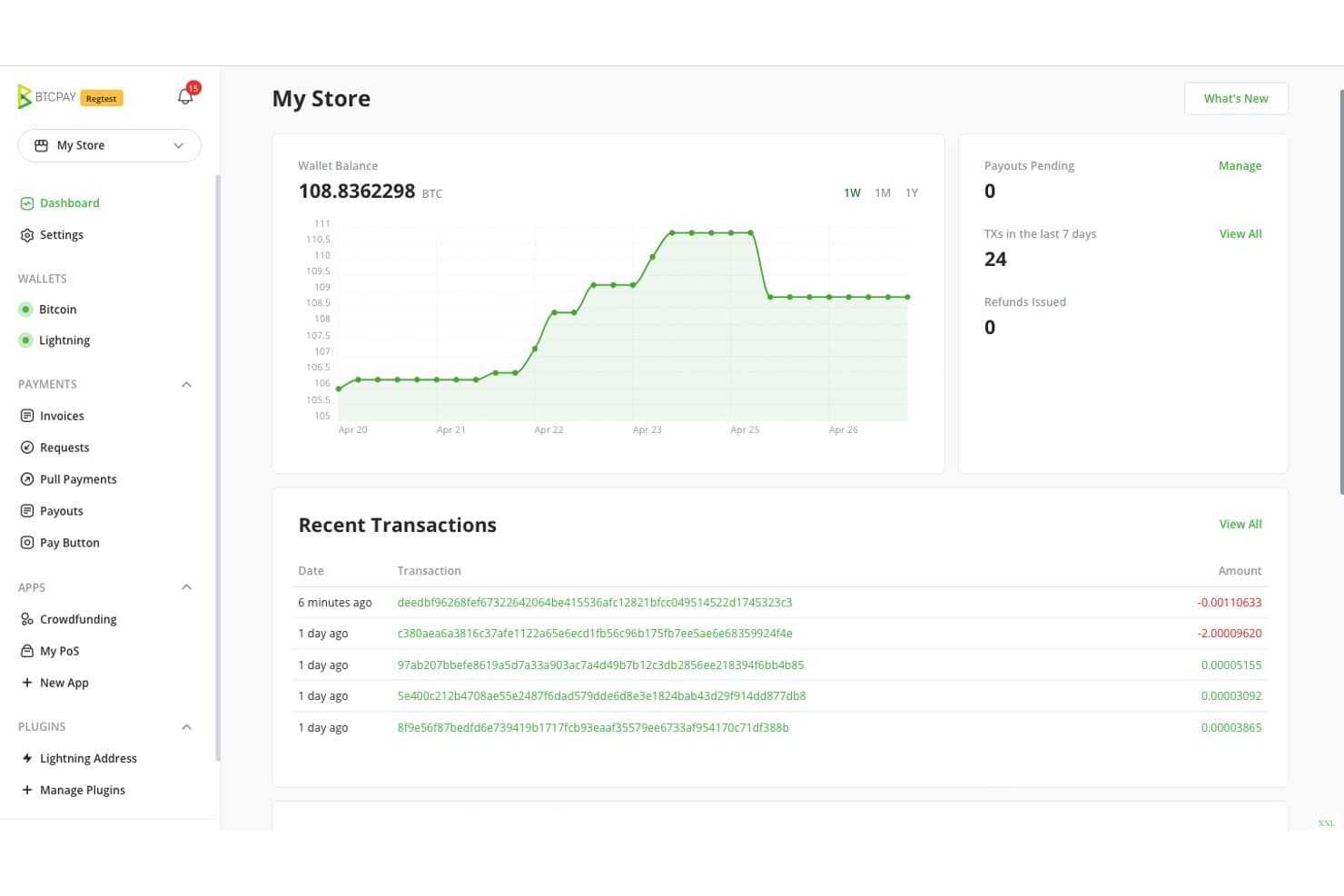Click the Crowdfunding icon in sidebar
Screen dimensions: 1344x896
27,619
